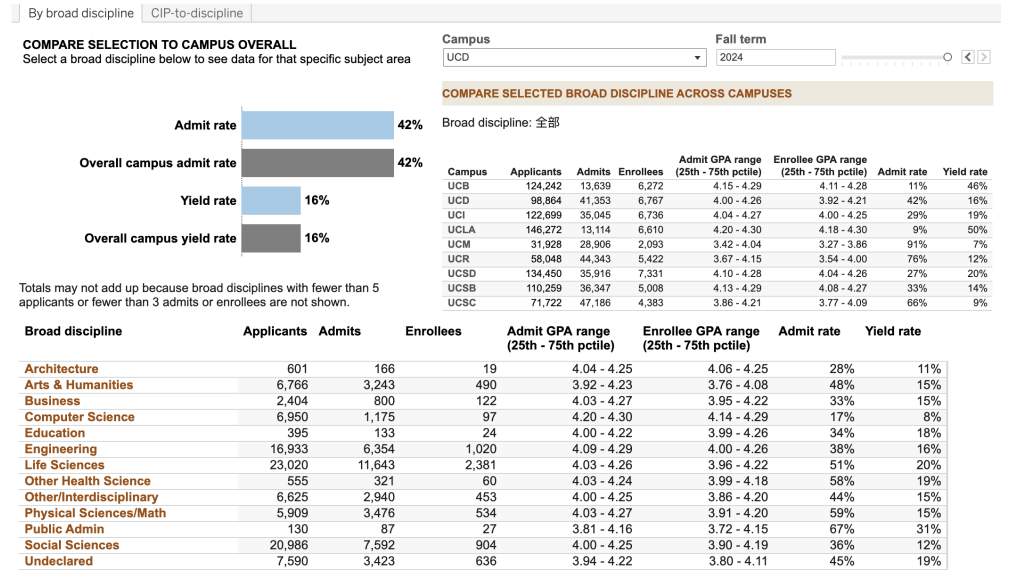Click the next fall term arrow
Viewport: 1021px width, 574px height.
[x=984, y=58]
